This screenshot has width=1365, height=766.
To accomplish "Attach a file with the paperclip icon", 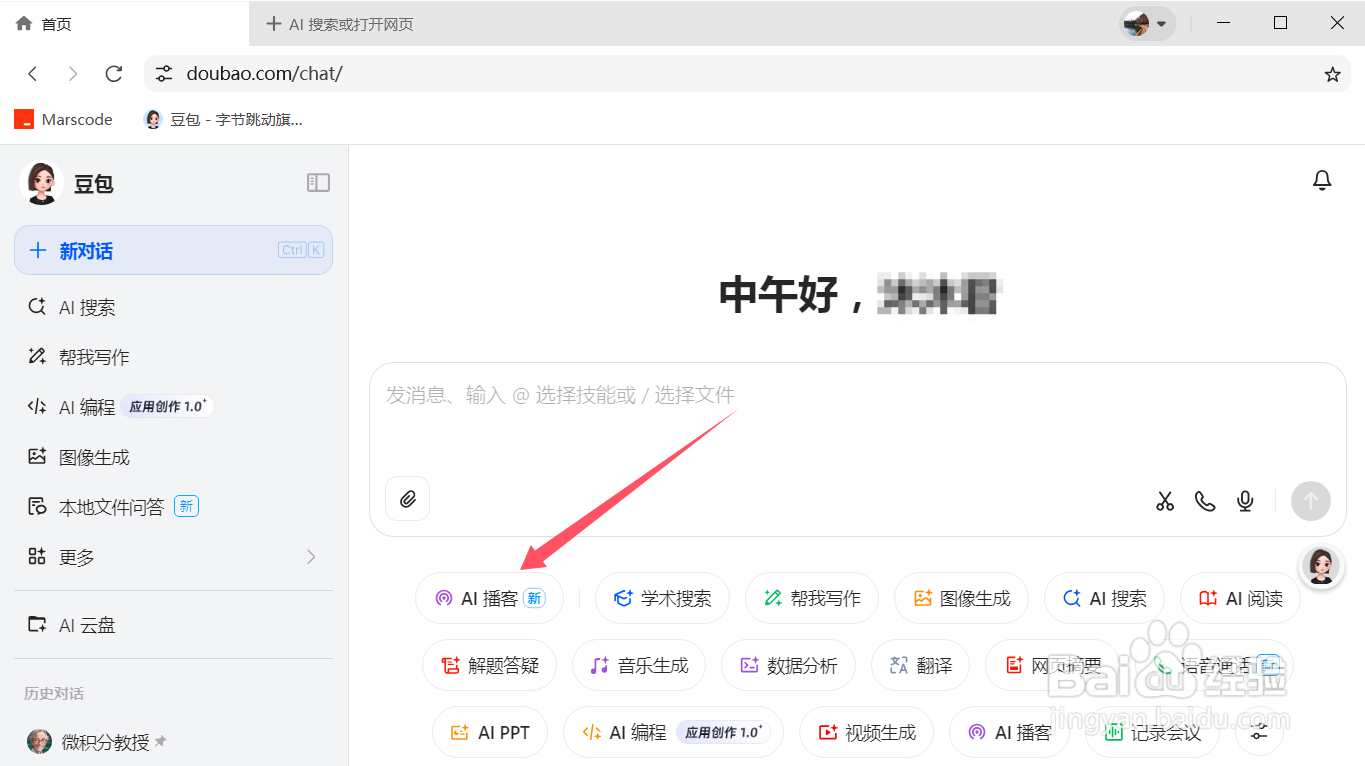I will pos(408,499).
